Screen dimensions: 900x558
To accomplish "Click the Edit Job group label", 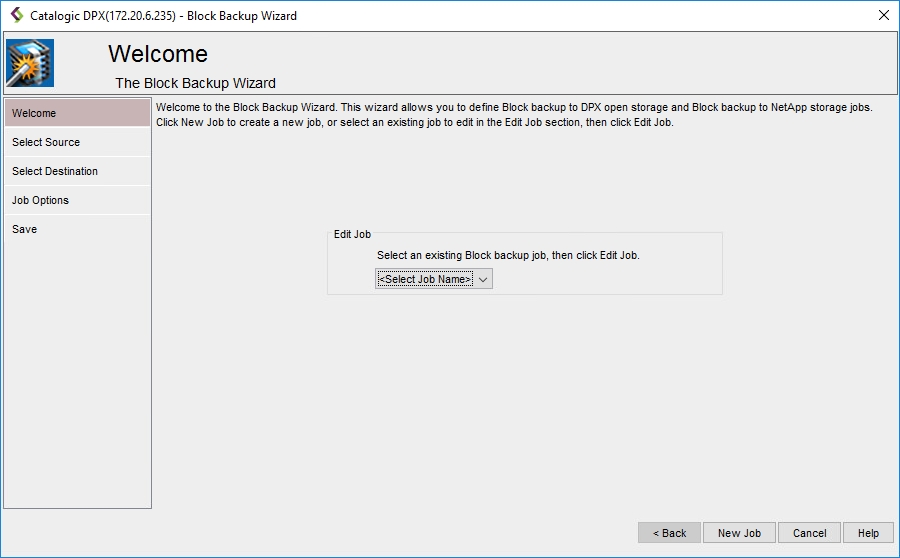I will click(352, 234).
